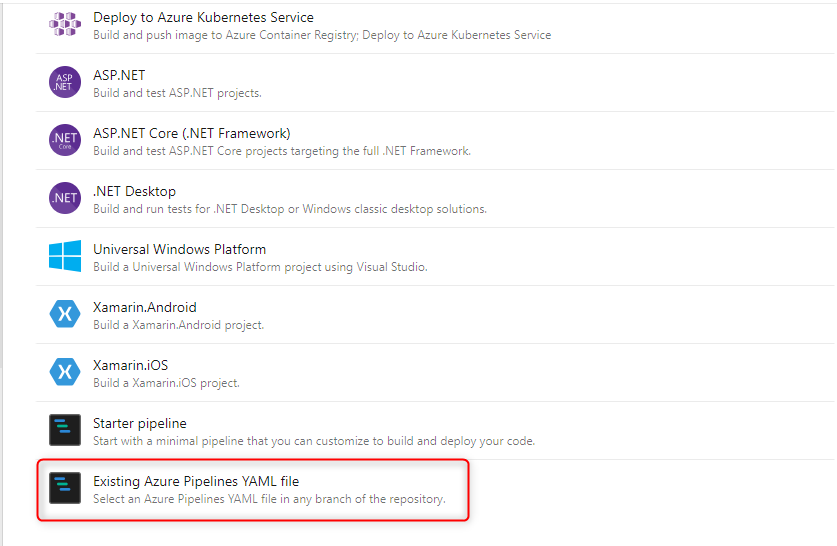The width and height of the screenshot is (837, 546).
Task: Select Deploy to Azure Kubernetes Service template
Action: tap(203, 17)
